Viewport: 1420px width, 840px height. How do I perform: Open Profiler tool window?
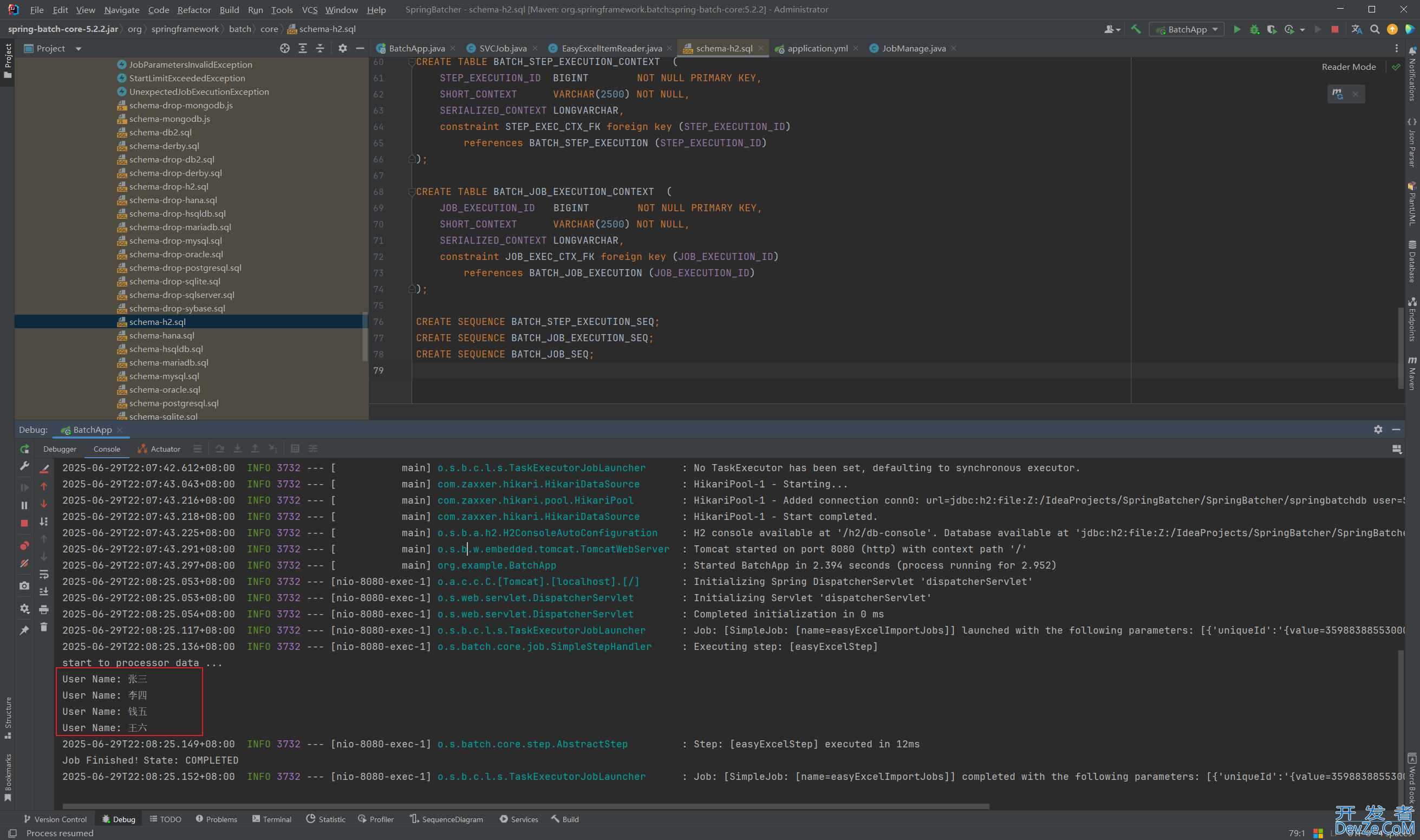pos(376,819)
